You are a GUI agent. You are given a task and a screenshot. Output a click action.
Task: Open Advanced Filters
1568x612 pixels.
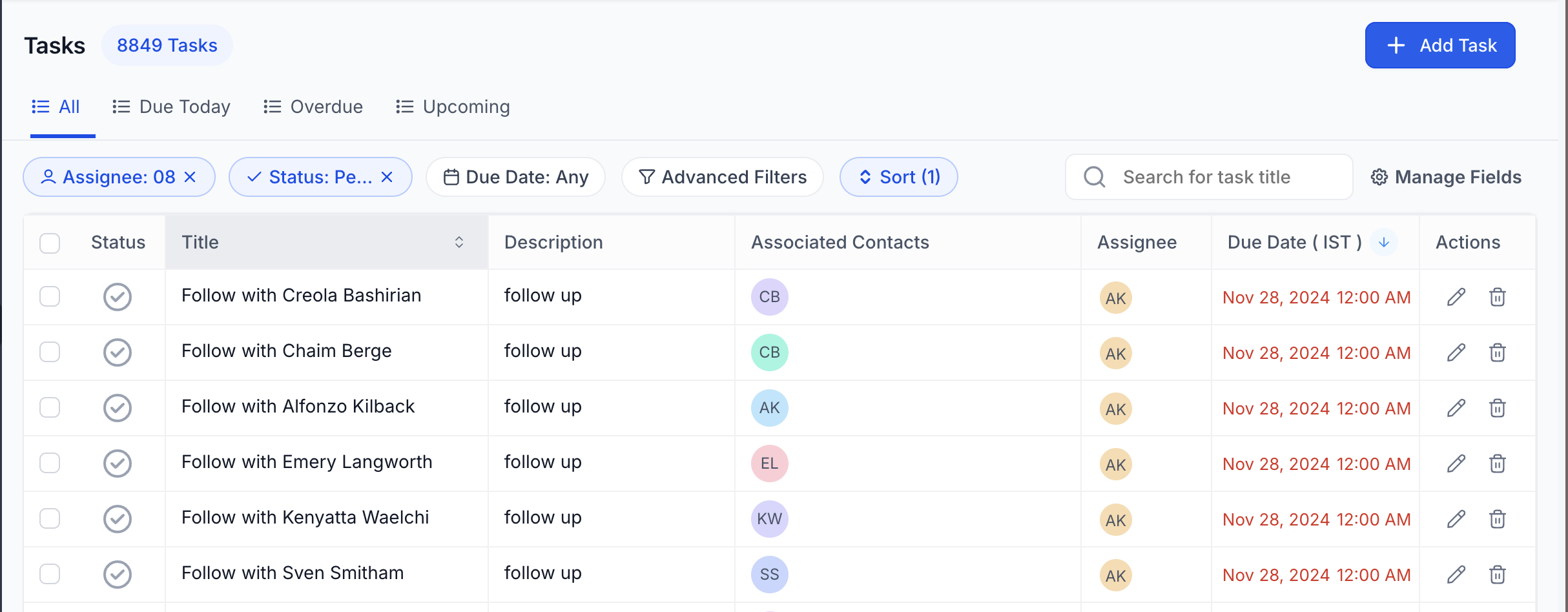[722, 177]
